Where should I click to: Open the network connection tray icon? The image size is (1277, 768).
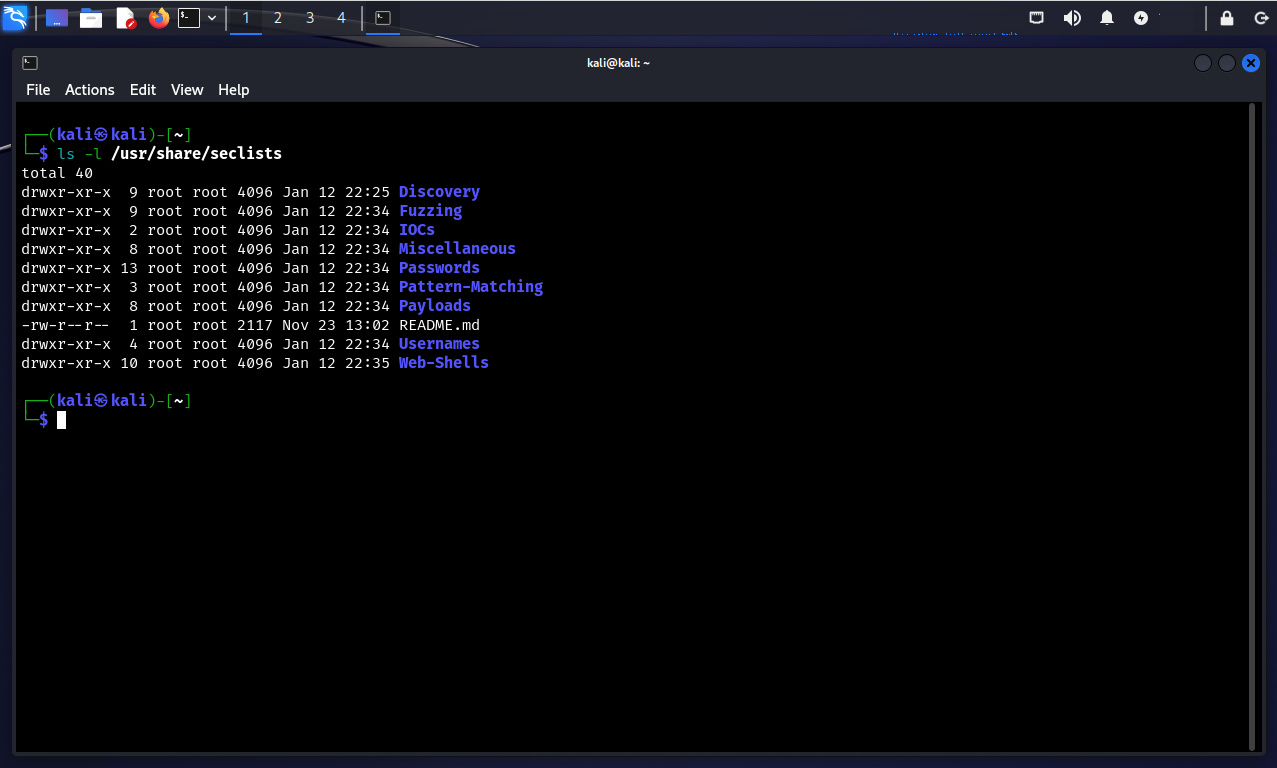pos(1037,18)
